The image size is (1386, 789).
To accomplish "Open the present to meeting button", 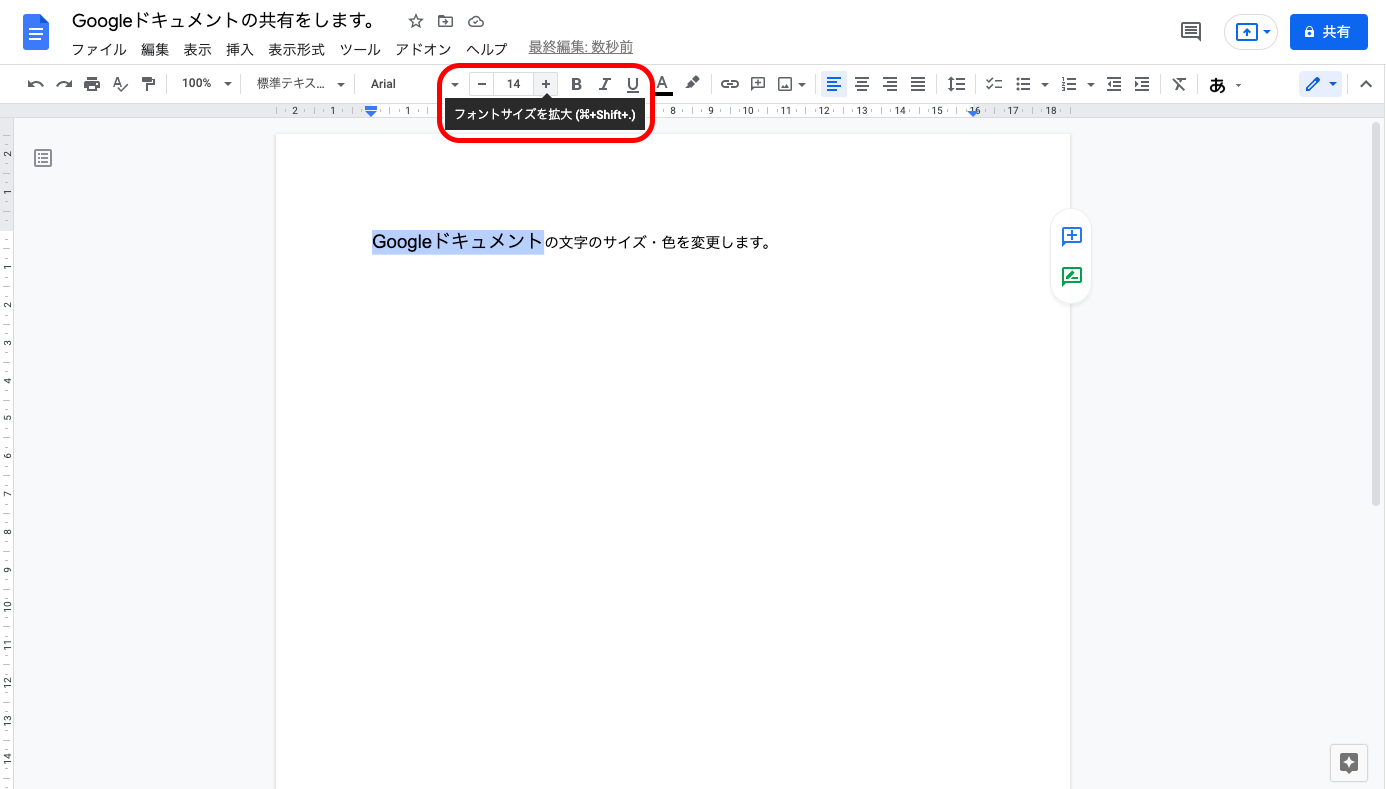I will (x=1251, y=32).
